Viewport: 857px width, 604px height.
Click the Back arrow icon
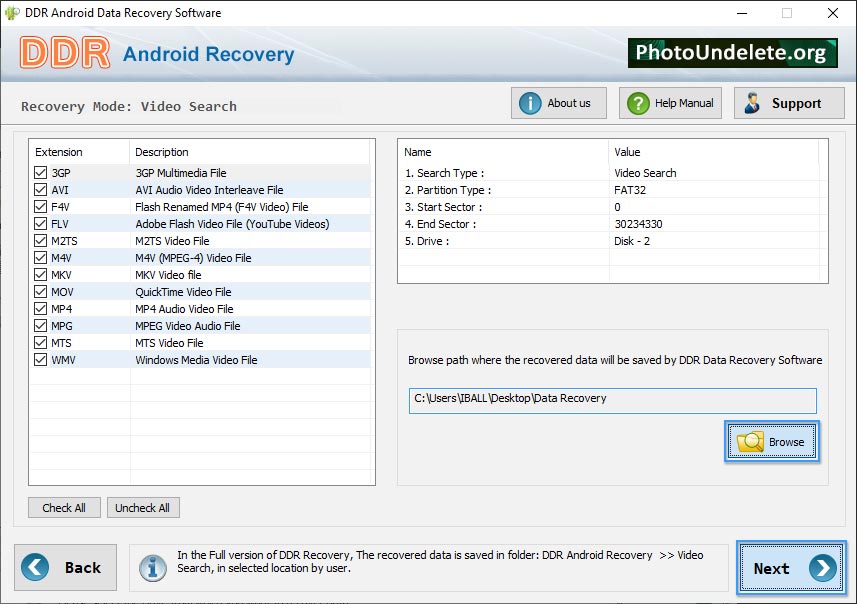(x=35, y=567)
